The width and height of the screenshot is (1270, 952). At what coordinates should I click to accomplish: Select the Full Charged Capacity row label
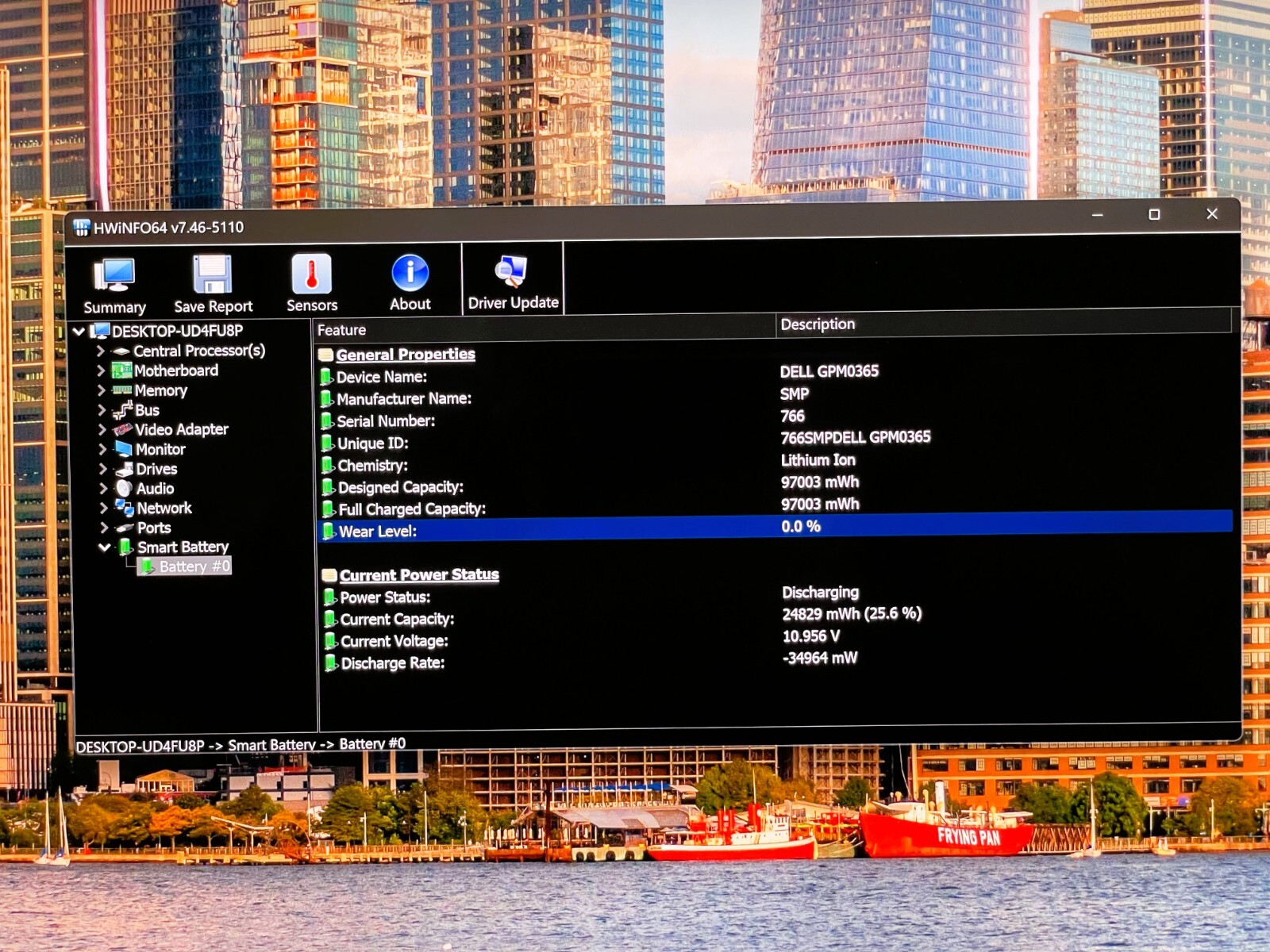(x=412, y=509)
